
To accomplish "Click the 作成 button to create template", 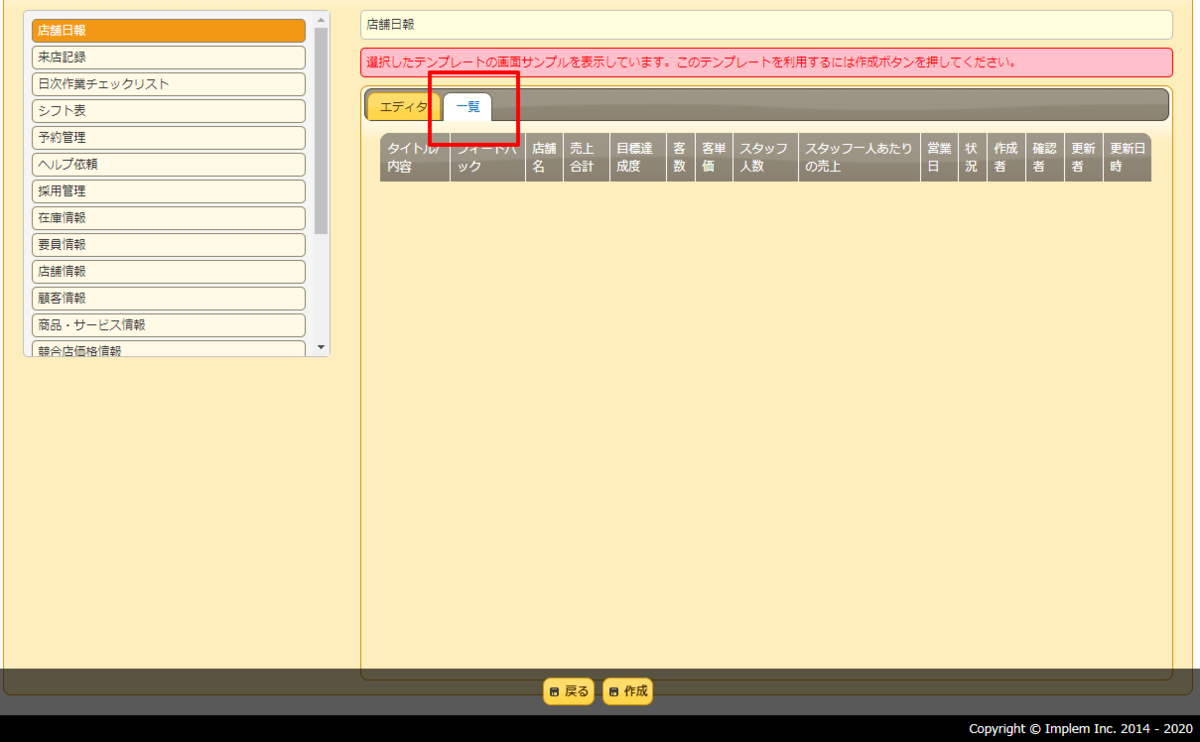I will 627,691.
